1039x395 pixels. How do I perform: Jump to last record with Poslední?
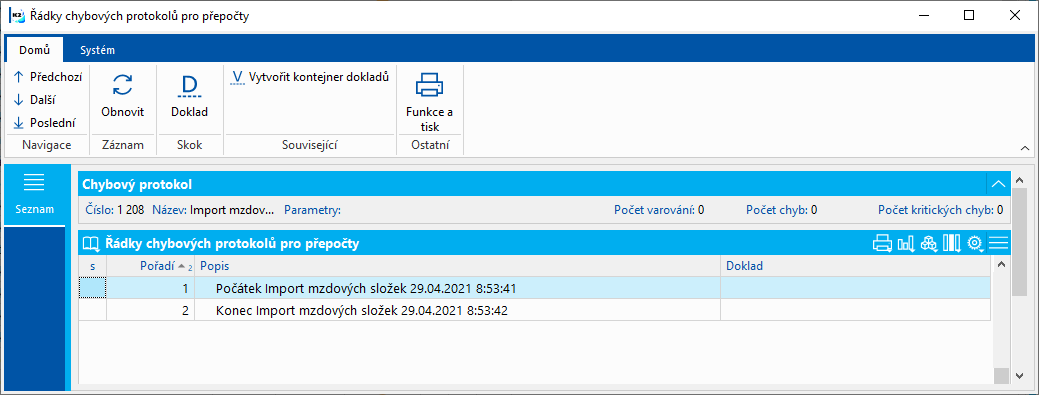[44, 123]
